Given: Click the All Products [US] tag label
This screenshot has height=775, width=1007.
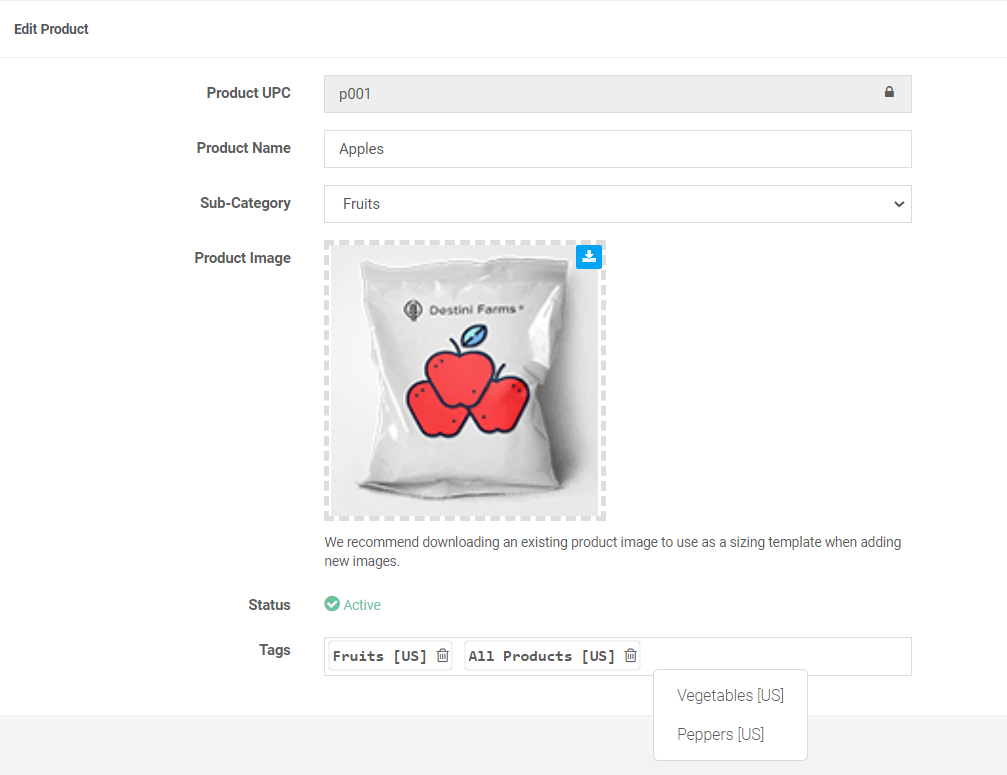Looking at the screenshot, I should click(x=541, y=656).
